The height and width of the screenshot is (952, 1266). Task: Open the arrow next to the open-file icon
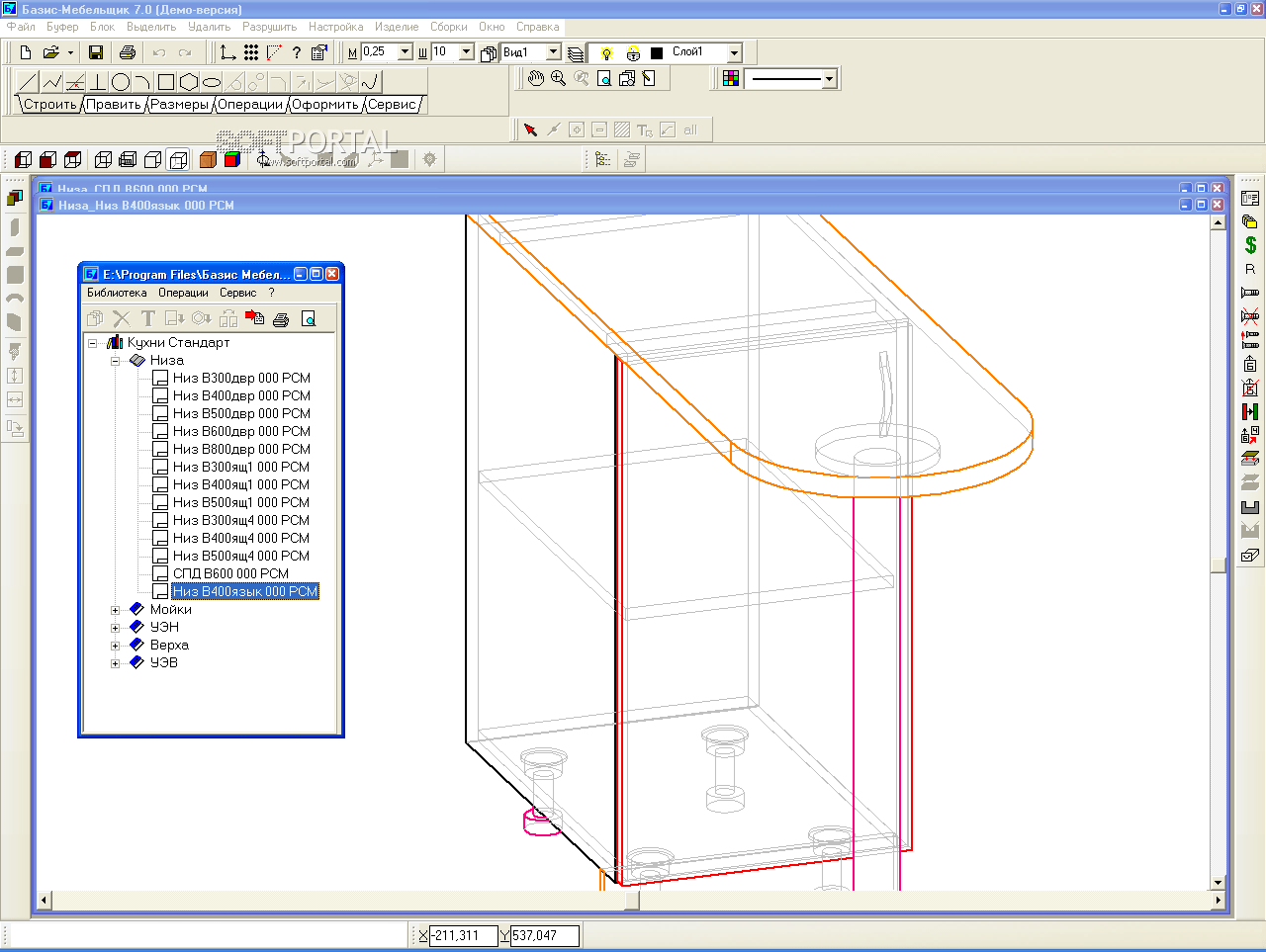pyautogui.click(x=70, y=52)
